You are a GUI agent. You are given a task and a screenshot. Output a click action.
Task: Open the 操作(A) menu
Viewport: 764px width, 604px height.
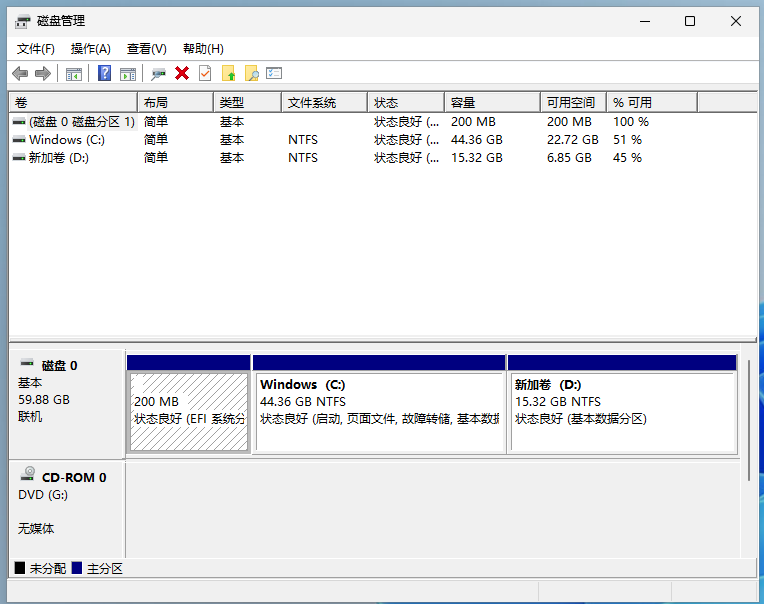tap(91, 49)
